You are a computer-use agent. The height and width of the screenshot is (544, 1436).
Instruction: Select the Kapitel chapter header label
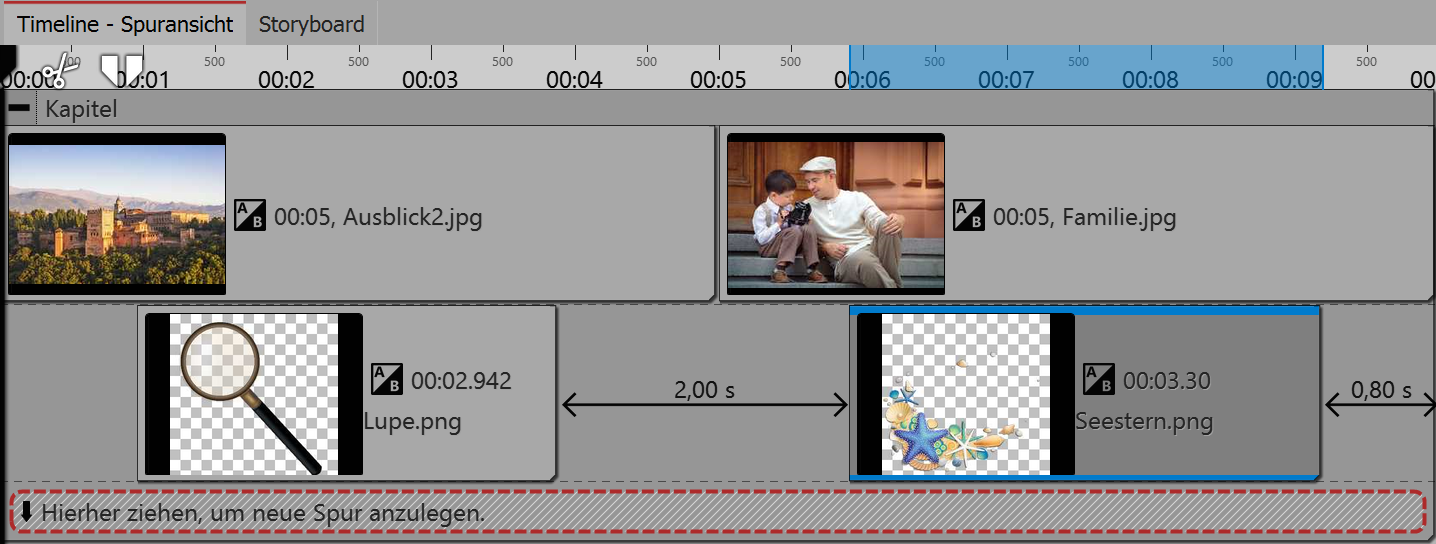pyautogui.click(x=81, y=109)
